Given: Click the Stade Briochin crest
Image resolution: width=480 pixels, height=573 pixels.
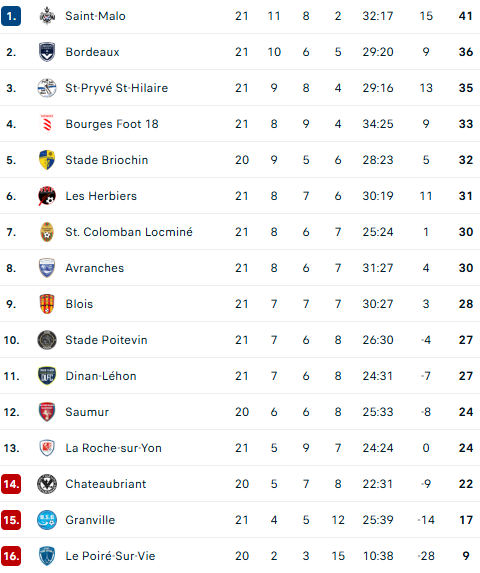Looking at the screenshot, I should pos(47,160).
